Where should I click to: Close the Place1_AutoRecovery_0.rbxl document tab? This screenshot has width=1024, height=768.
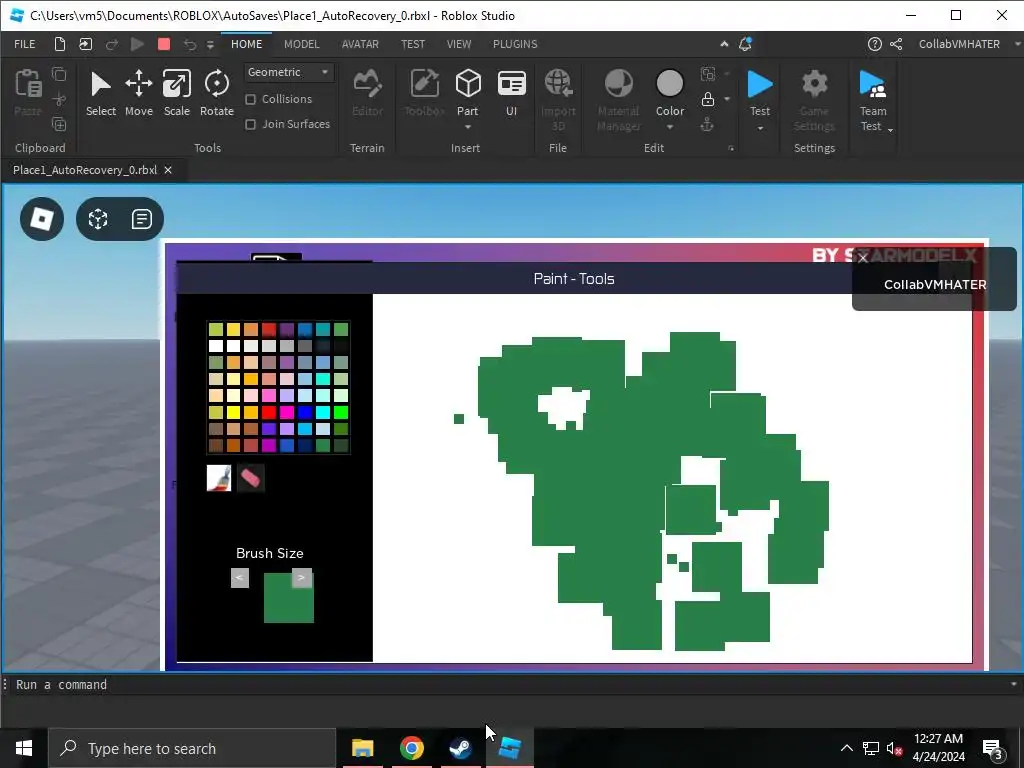click(168, 170)
